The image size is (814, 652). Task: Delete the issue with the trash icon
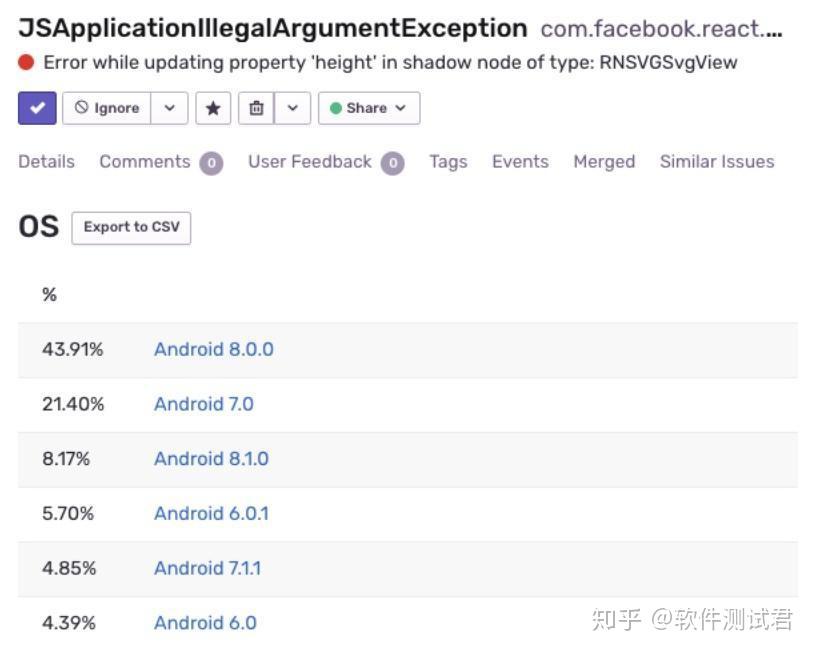[255, 107]
